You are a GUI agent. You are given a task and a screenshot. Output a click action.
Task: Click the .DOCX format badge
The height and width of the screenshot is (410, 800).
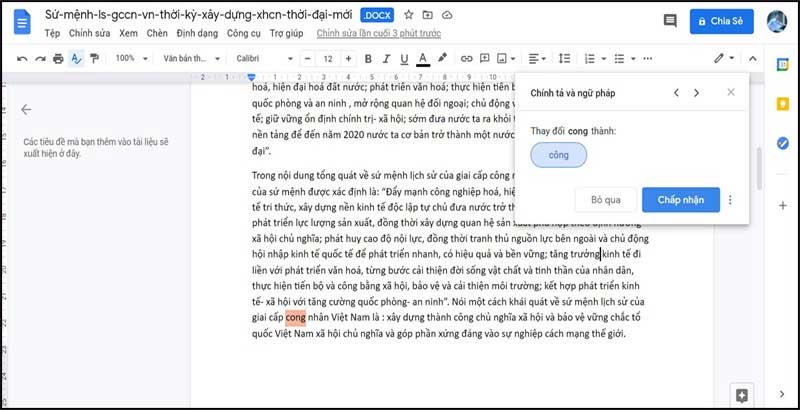point(377,15)
